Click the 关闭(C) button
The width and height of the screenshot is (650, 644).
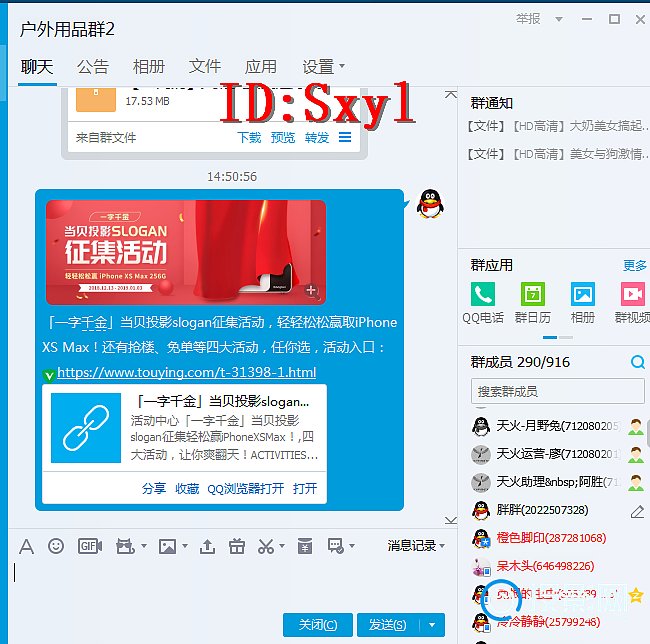pos(318,625)
